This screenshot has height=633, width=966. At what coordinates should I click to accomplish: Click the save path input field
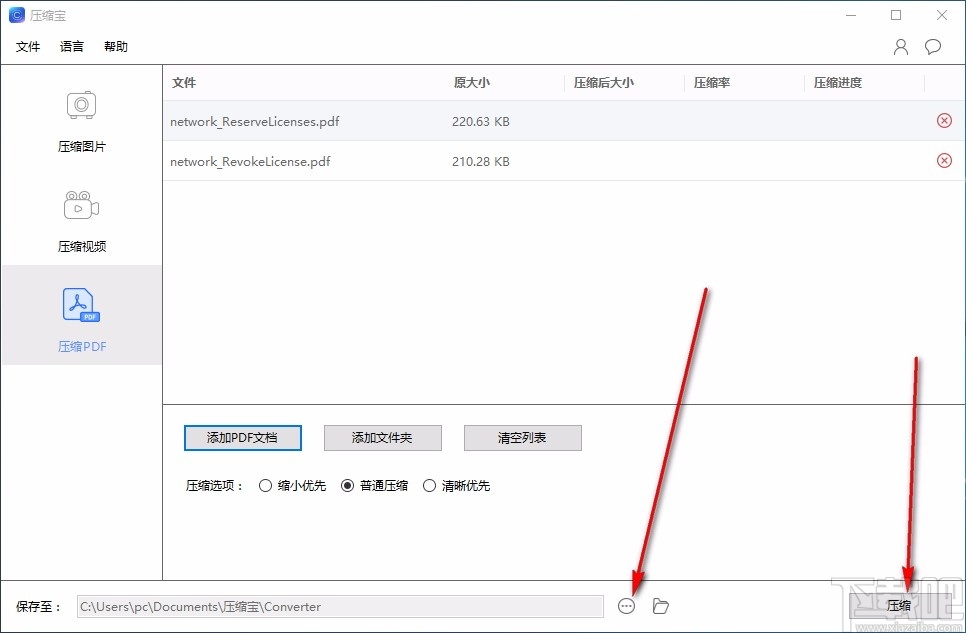point(340,606)
